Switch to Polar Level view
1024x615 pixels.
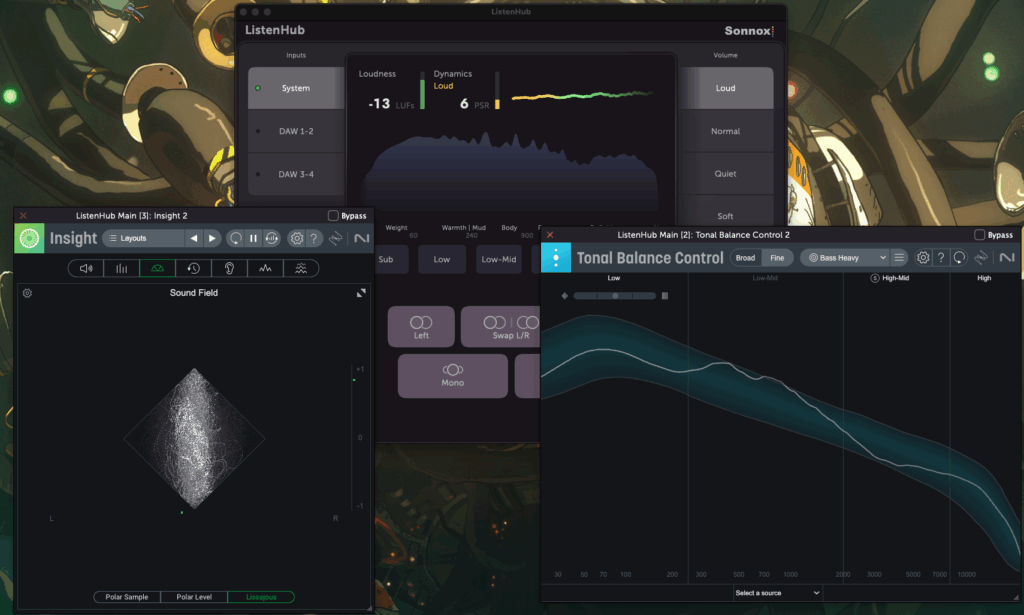[194, 597]
